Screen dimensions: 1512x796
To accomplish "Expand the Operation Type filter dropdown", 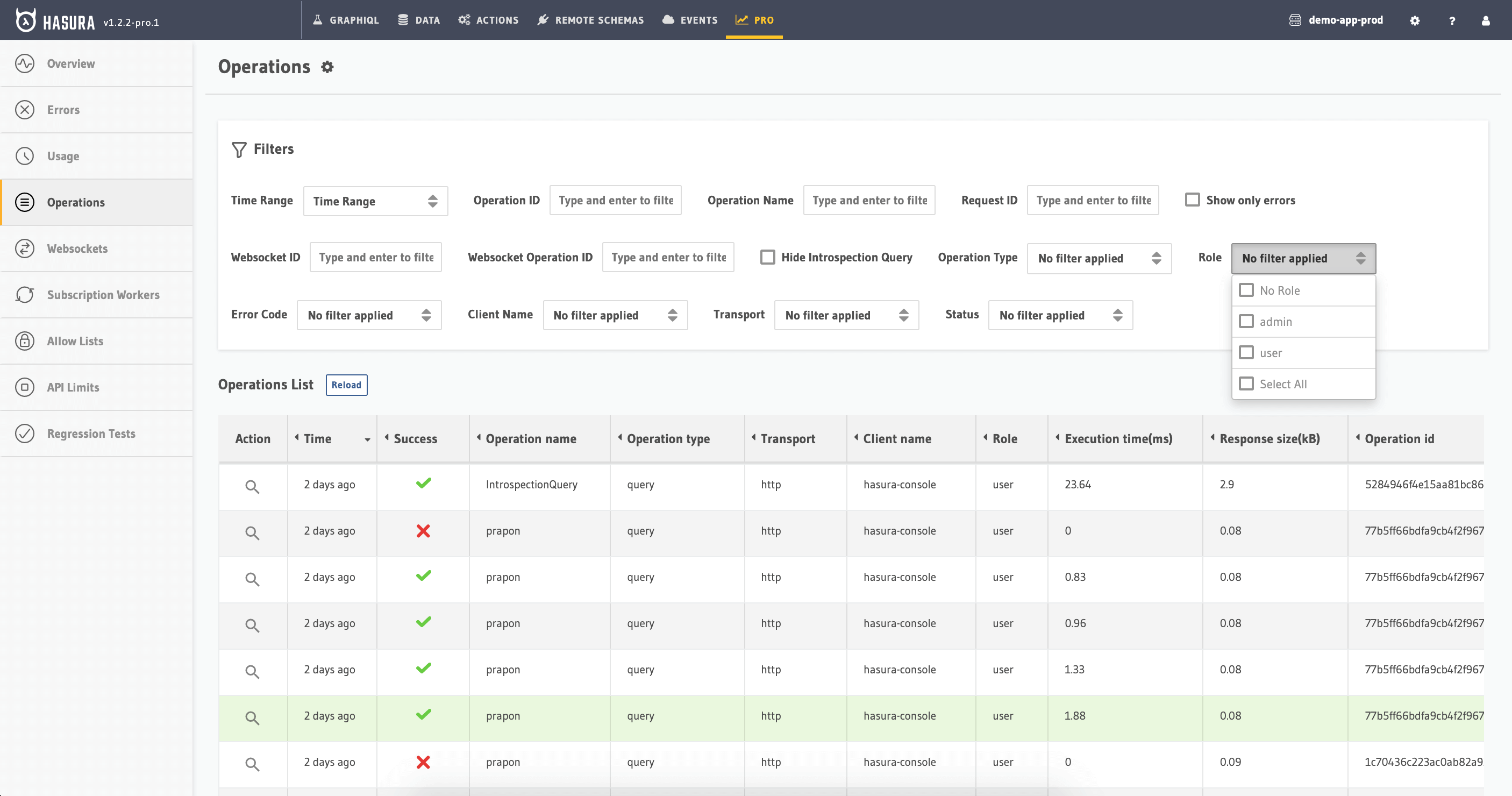I will (x=1099, y=258).
